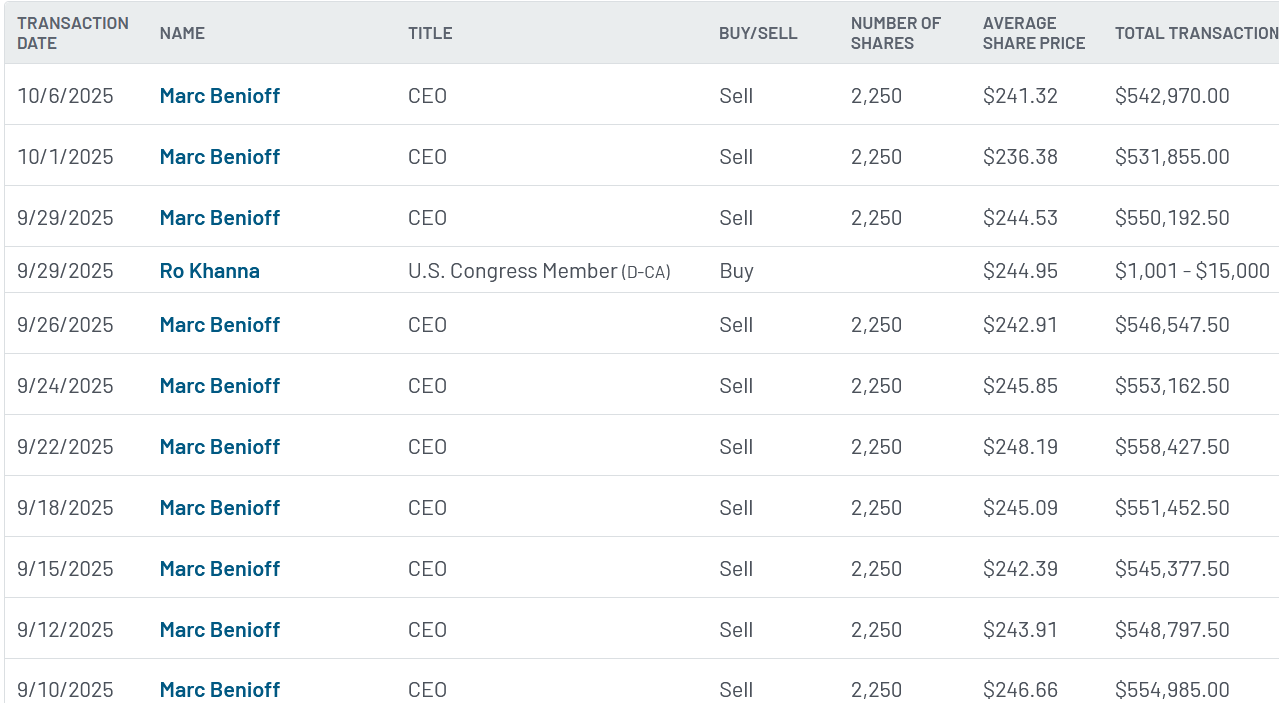Click the Average Share Price column header

coord(1034,33)
